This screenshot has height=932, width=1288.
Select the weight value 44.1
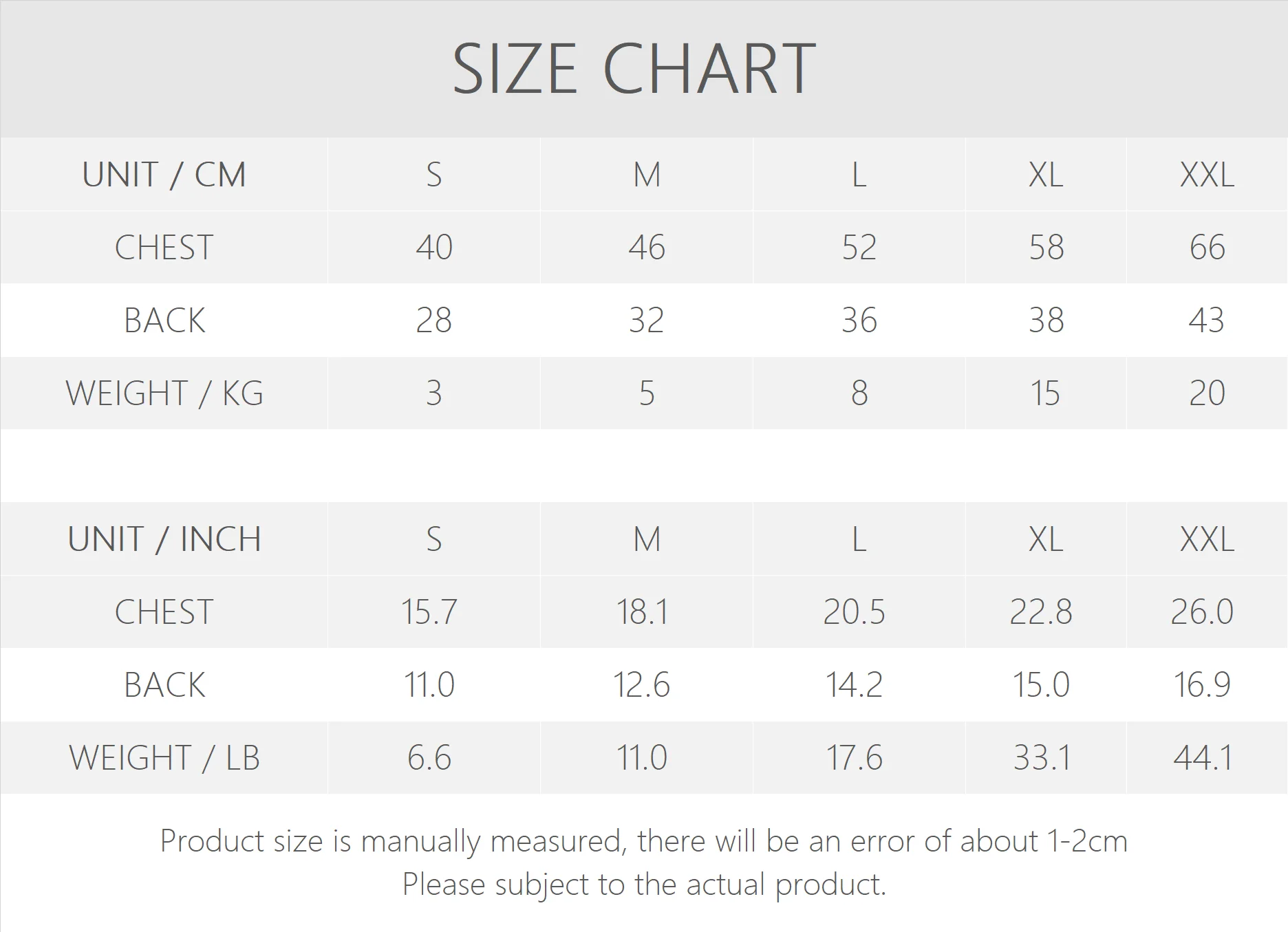(x=1203, y=758)
